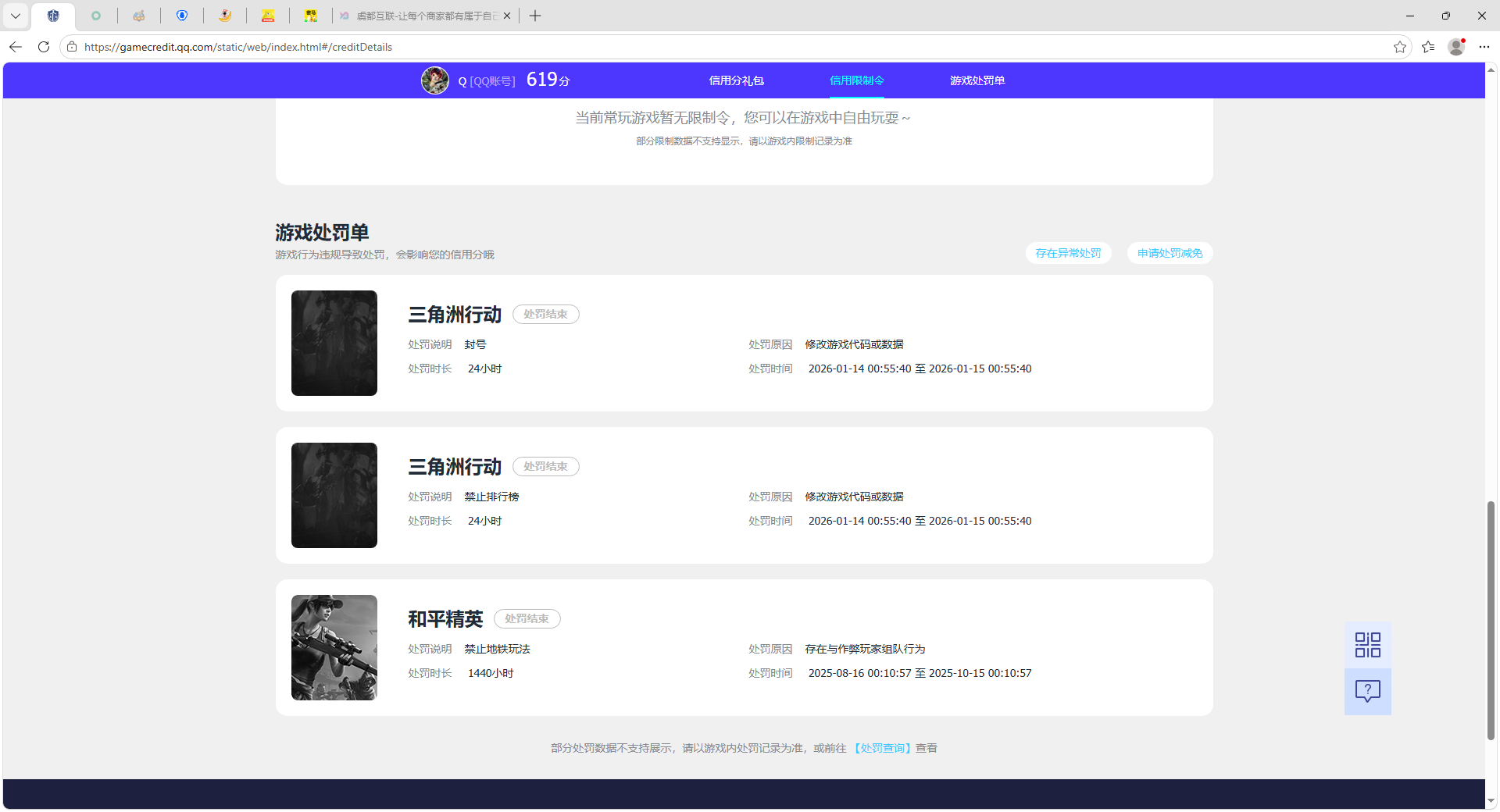Switch to the tab with blue shield-bell icon
The image size is (1500, 812).
(x=182, y=16)
